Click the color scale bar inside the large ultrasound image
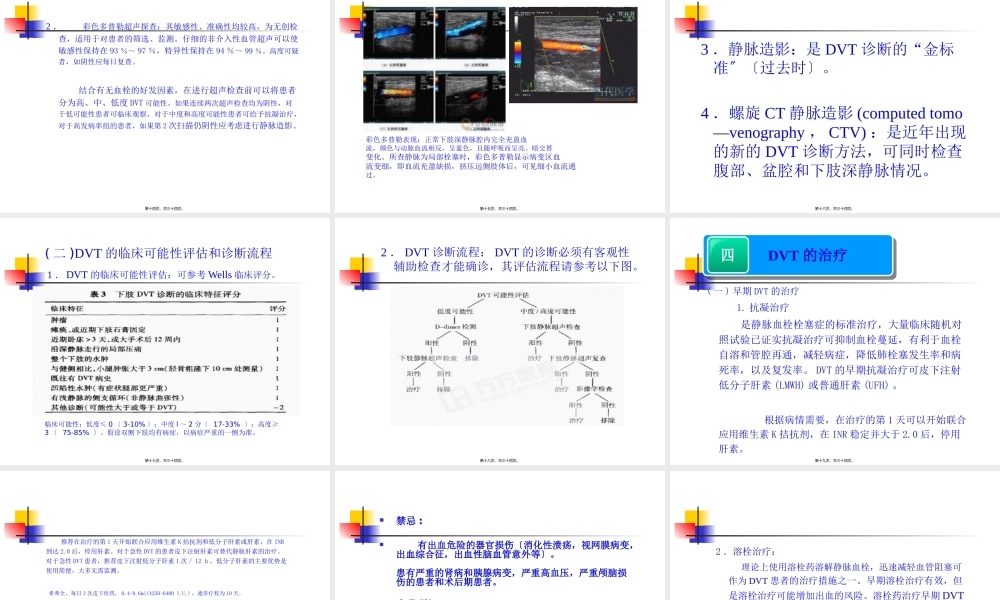 pyautogui.click(x=516, y=50)
